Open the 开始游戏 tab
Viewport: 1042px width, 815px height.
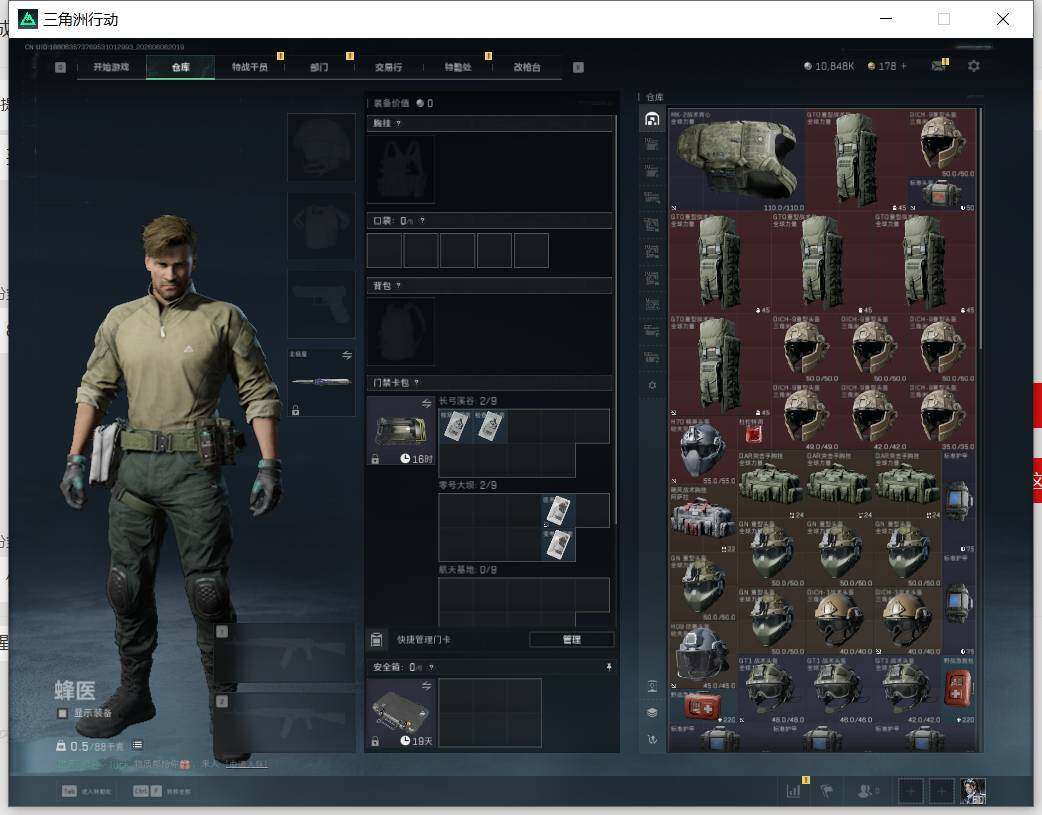tap(111, 67)
